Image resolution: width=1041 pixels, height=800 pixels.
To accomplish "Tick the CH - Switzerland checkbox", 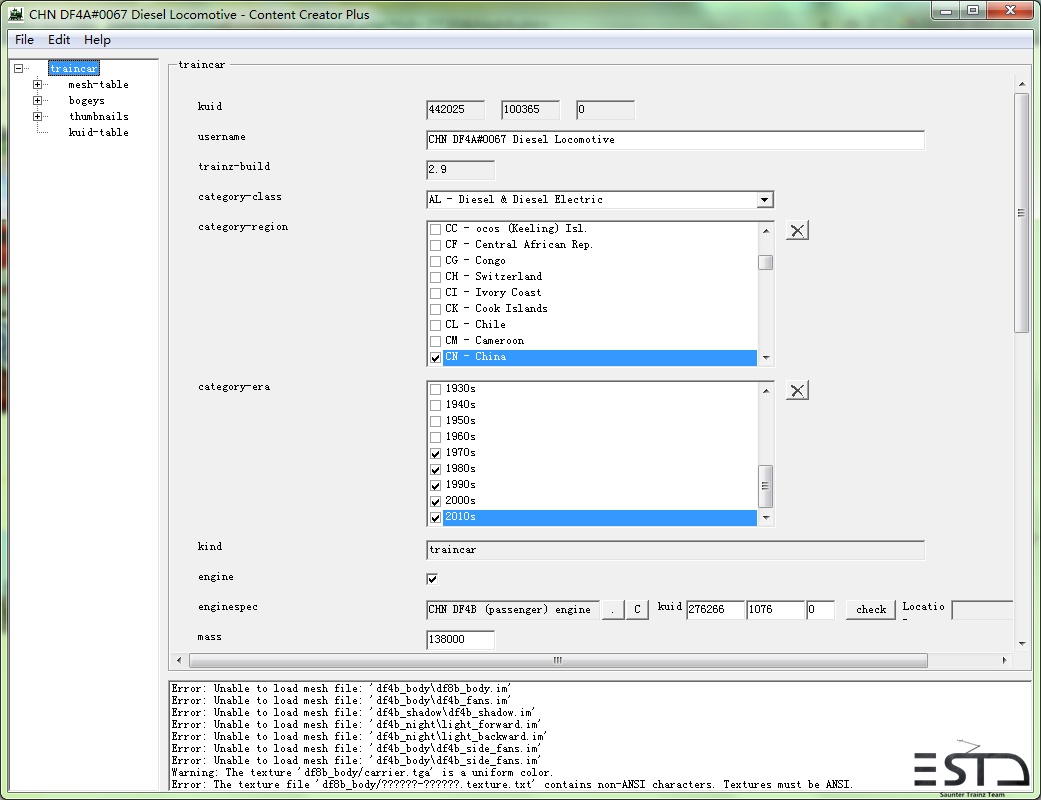I will click(436, 277).
